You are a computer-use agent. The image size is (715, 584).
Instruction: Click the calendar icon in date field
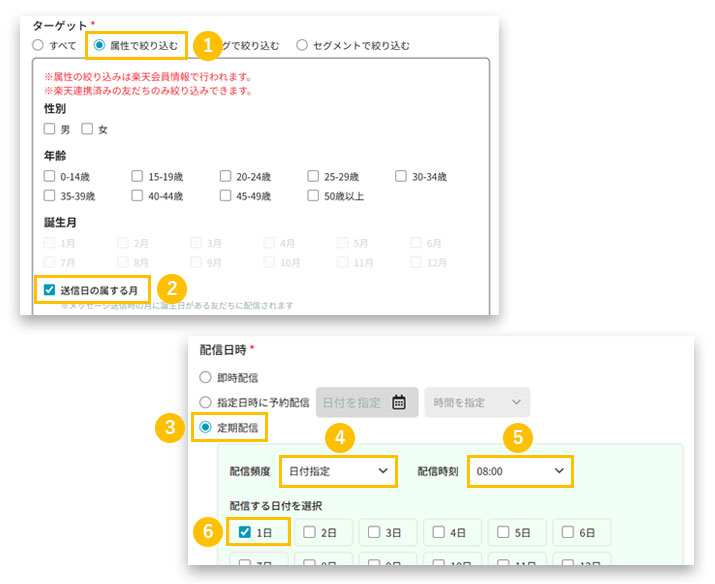398,403
